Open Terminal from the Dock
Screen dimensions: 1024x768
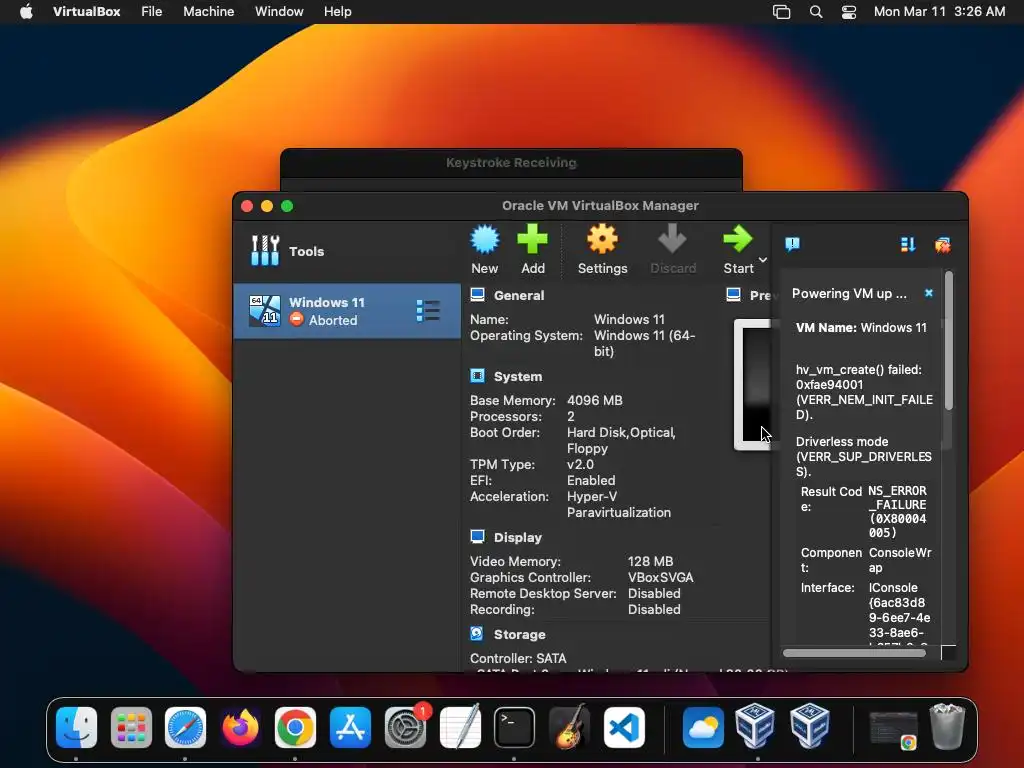click(x=515, y=727)
